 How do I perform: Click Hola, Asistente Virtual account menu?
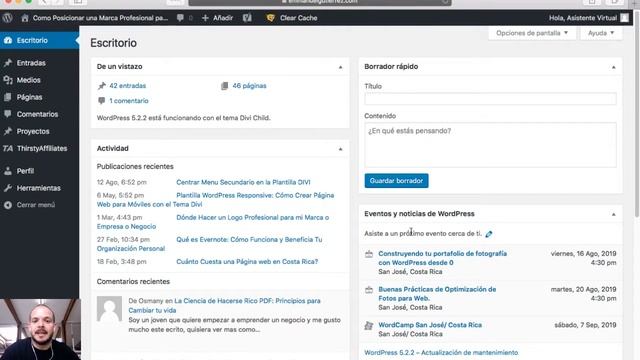(582, 18)
